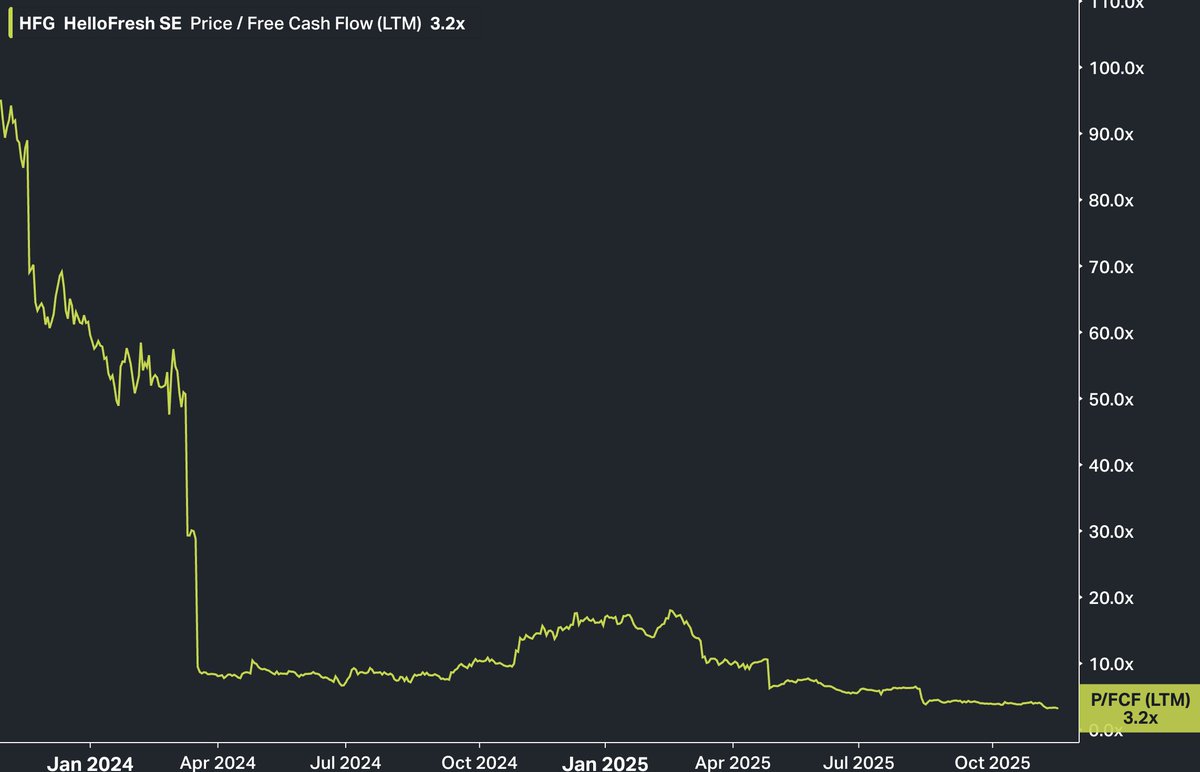The image size is (1200, 772).
Task: Click the Apr 2024 date label
Action: coord(217,762)
